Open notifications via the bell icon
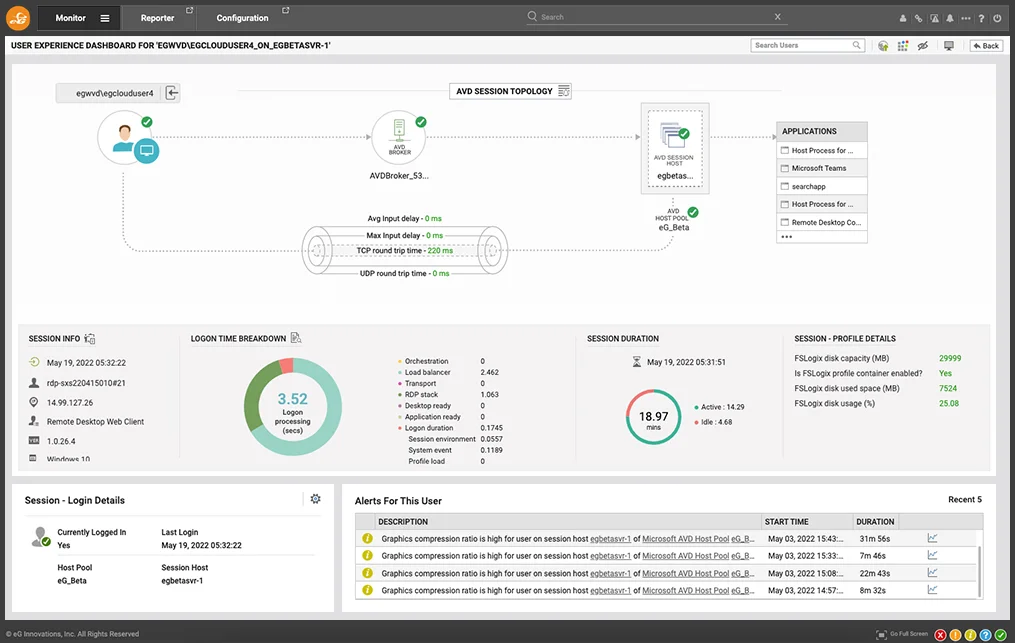The height and width of the screenshot is (643, 1015). 950,19
